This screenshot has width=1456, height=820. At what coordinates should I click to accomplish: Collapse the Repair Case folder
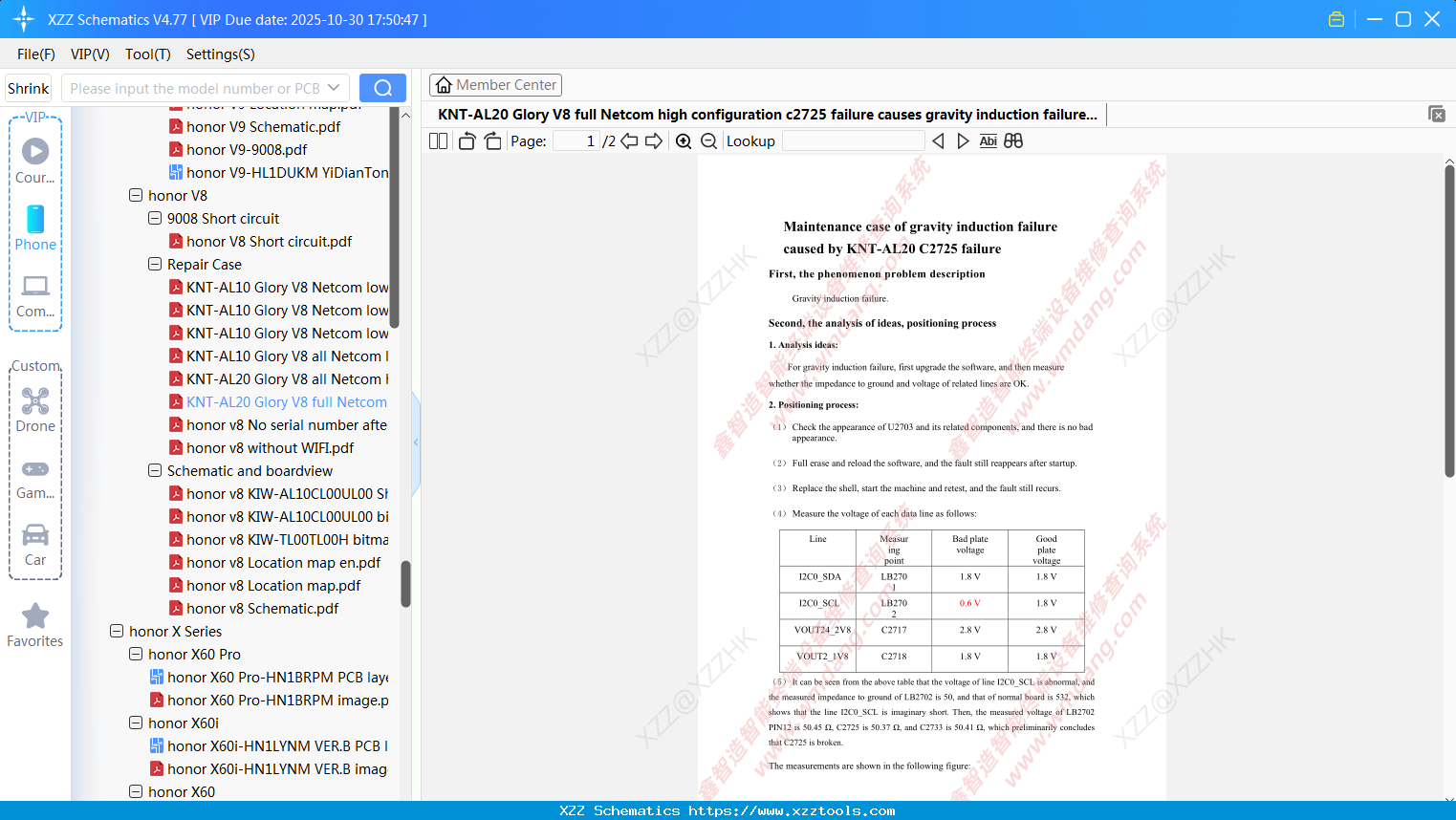pyautogui.click(x=155, y=264)
